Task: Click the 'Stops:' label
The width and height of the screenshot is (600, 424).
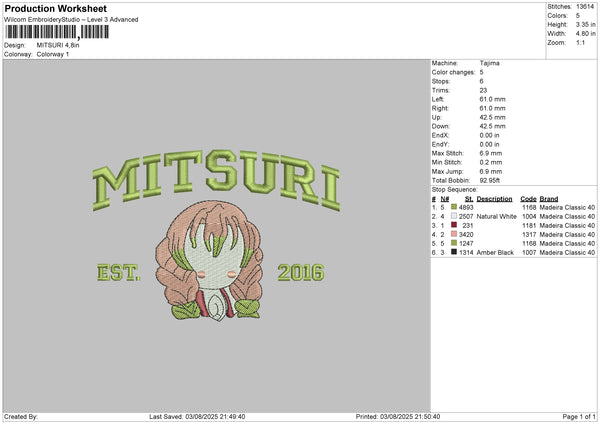Action: [x=440, y=81]
